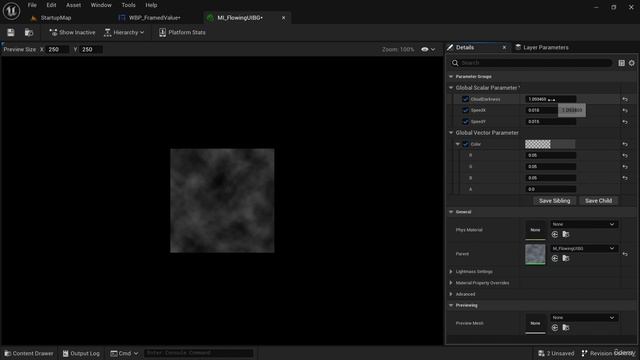
Task: Click the G channel value field
Action: [x=550, y=167]
